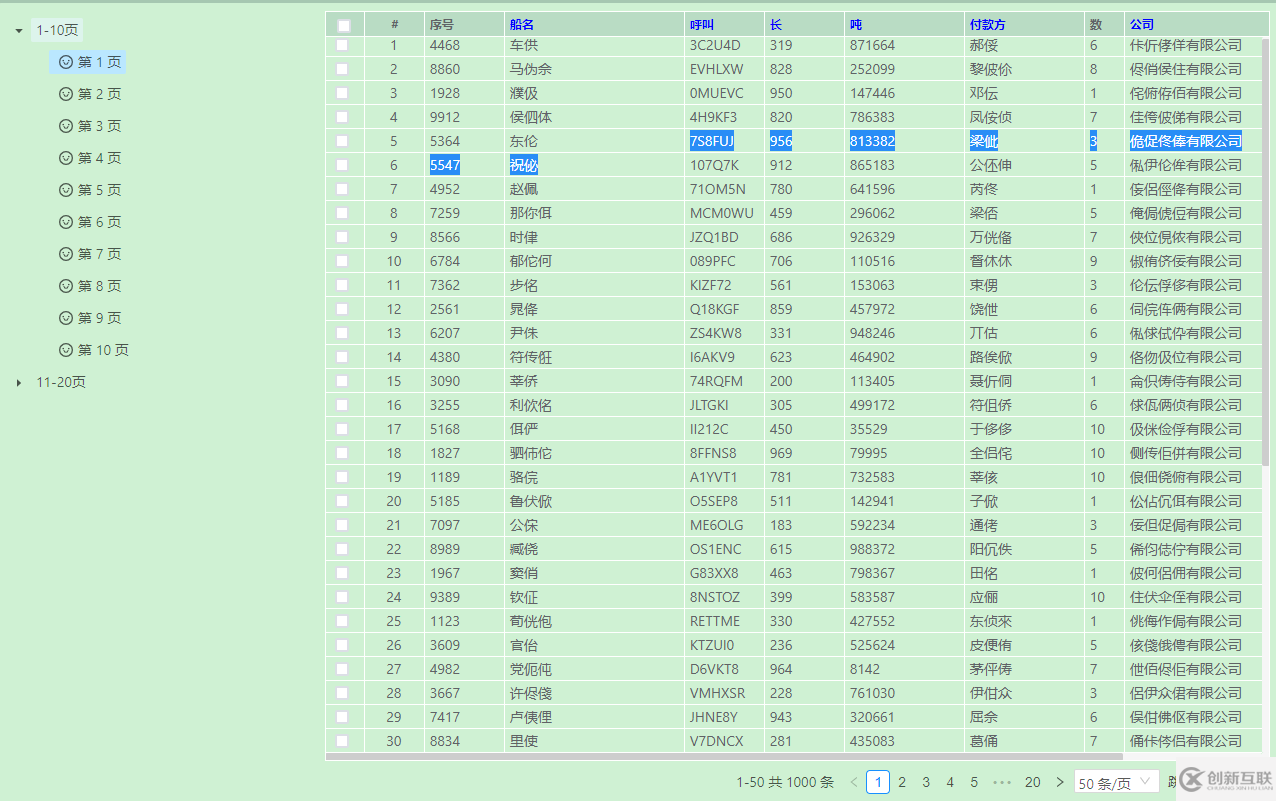Click the previous-page arrow in pagination
1276x801 pixels.
(855, 781)
